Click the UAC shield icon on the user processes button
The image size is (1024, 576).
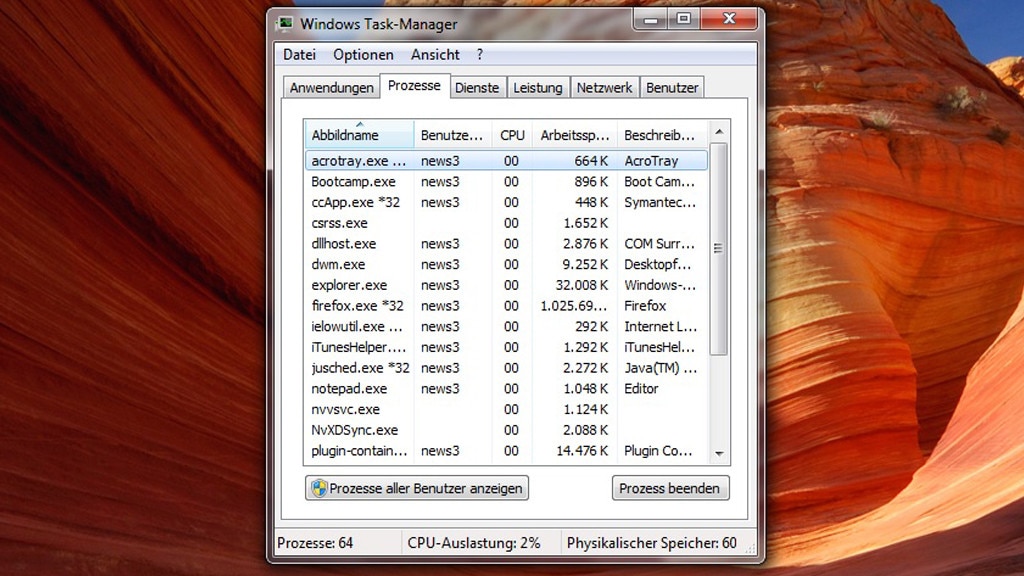pos(320,488)
